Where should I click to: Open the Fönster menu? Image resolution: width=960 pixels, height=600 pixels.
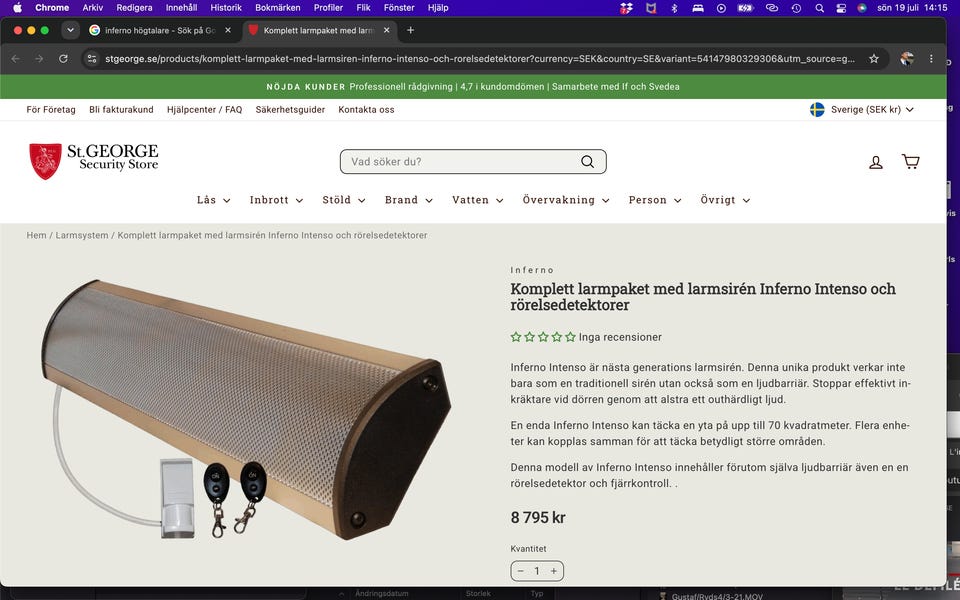(x=399, y=8)
